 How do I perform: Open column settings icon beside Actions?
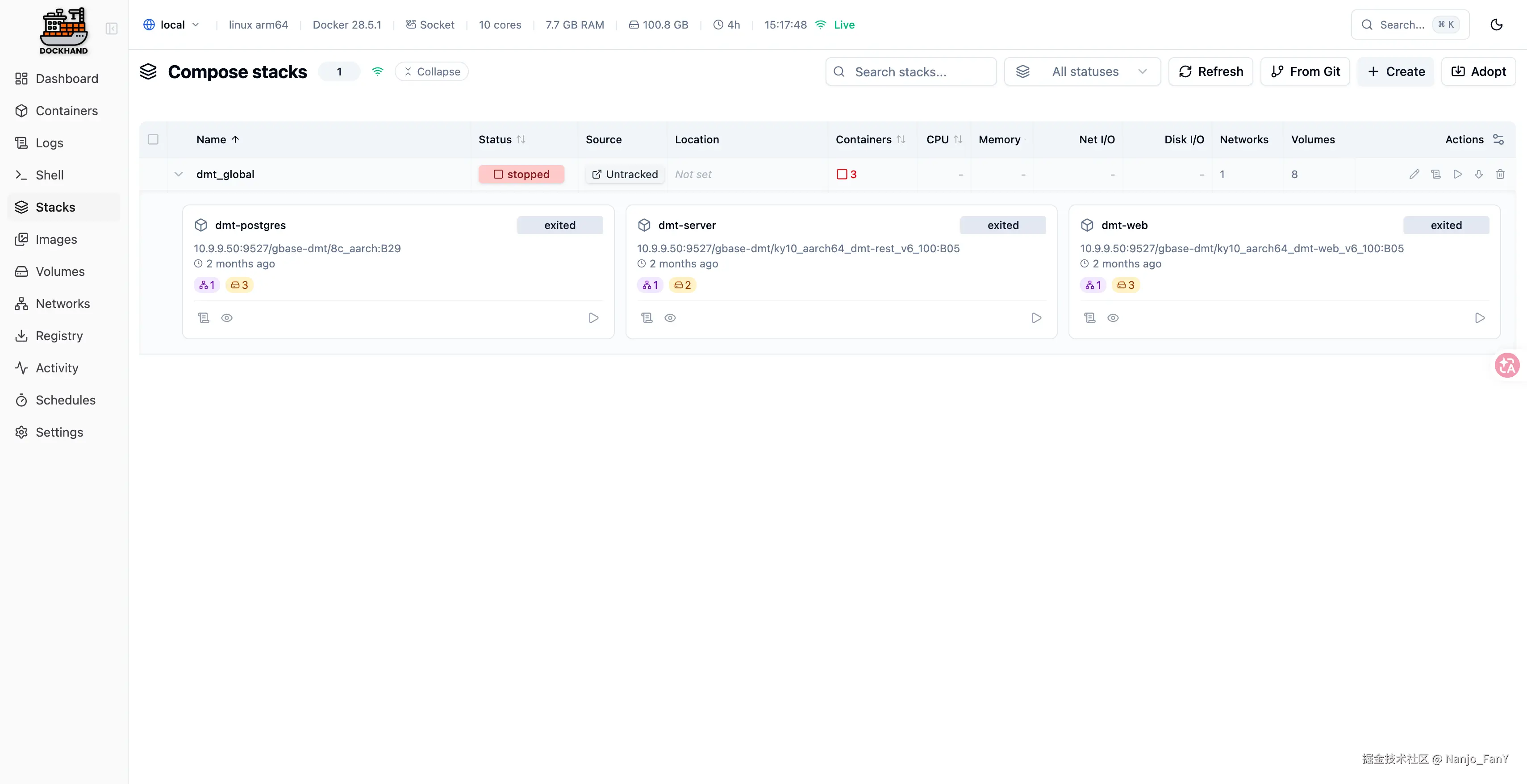pos(1498,139)
